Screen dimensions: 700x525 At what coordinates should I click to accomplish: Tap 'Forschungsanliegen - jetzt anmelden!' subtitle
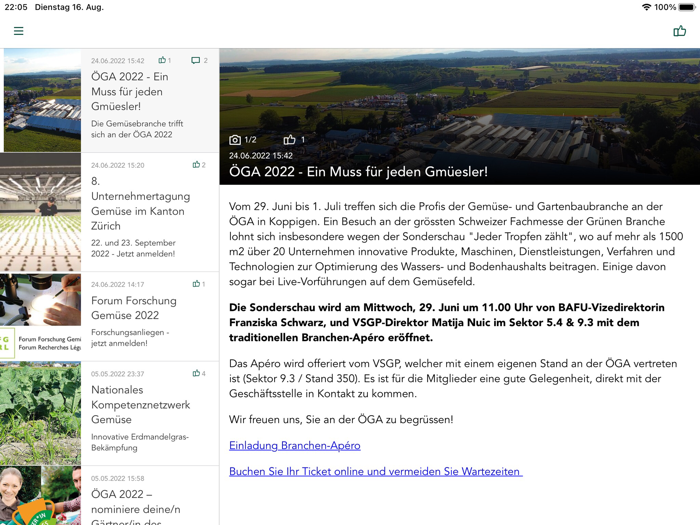(130, 338)
